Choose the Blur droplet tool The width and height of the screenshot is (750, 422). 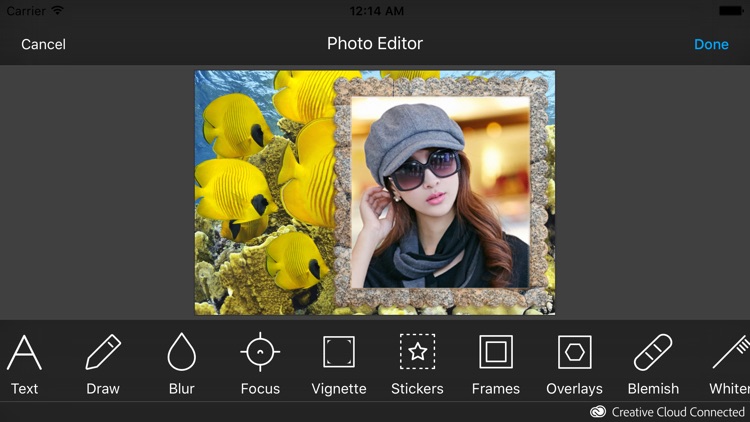click(x=182, y=352)
